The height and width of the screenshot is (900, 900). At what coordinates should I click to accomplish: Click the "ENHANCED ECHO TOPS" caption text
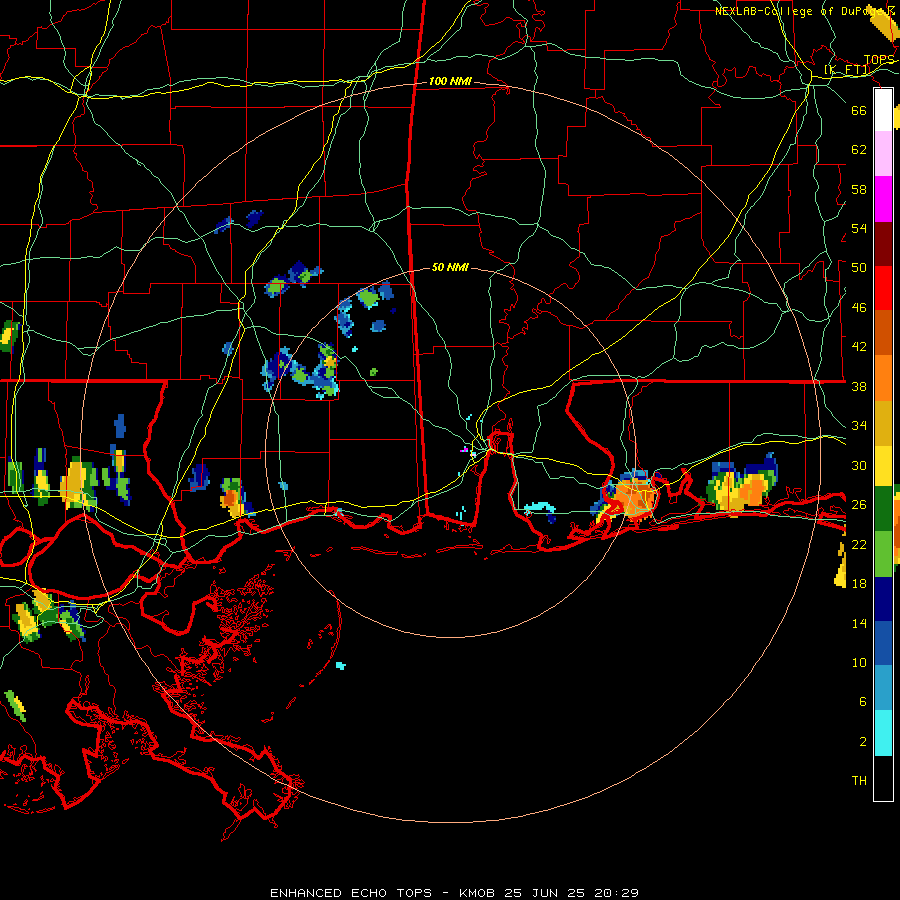[x=351, y=893]
